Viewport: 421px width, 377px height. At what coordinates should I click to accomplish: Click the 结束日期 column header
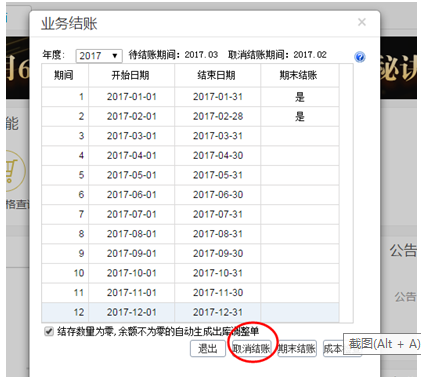click(x=217, y=76)
